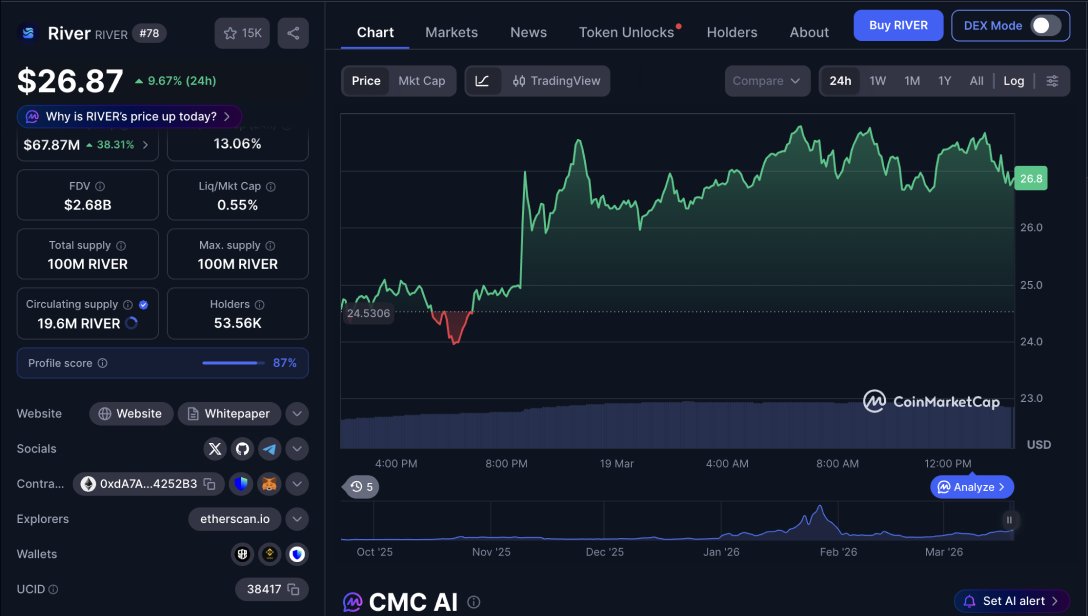Click Liq/Mkt Cap info icon
The height and width of the screenshot is (616, 1088).
click(x=271, y=186)
